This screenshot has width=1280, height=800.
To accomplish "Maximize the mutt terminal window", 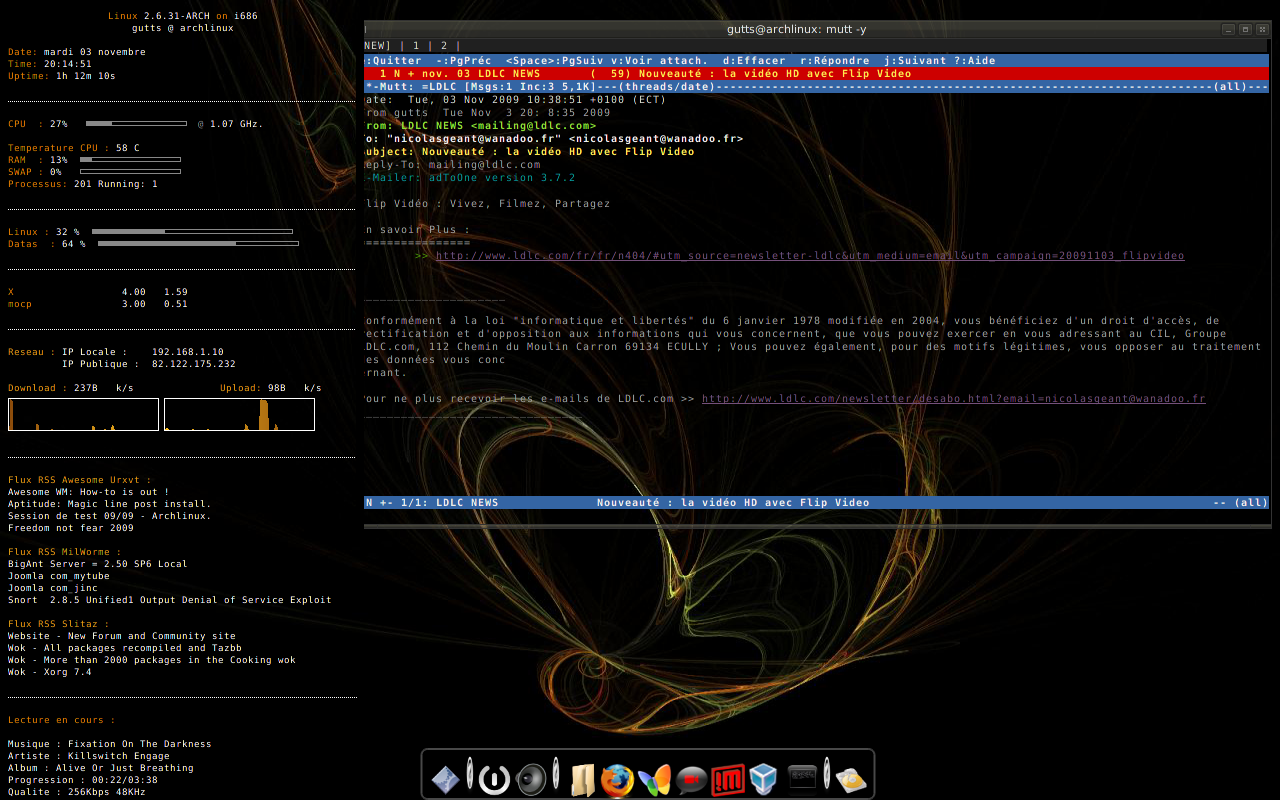I will pos(1245,30).
